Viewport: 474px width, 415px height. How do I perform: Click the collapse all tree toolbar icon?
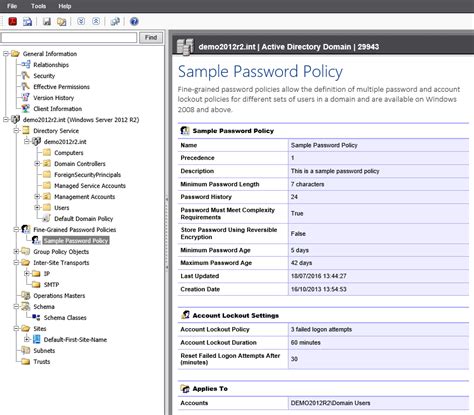(96, 21)
